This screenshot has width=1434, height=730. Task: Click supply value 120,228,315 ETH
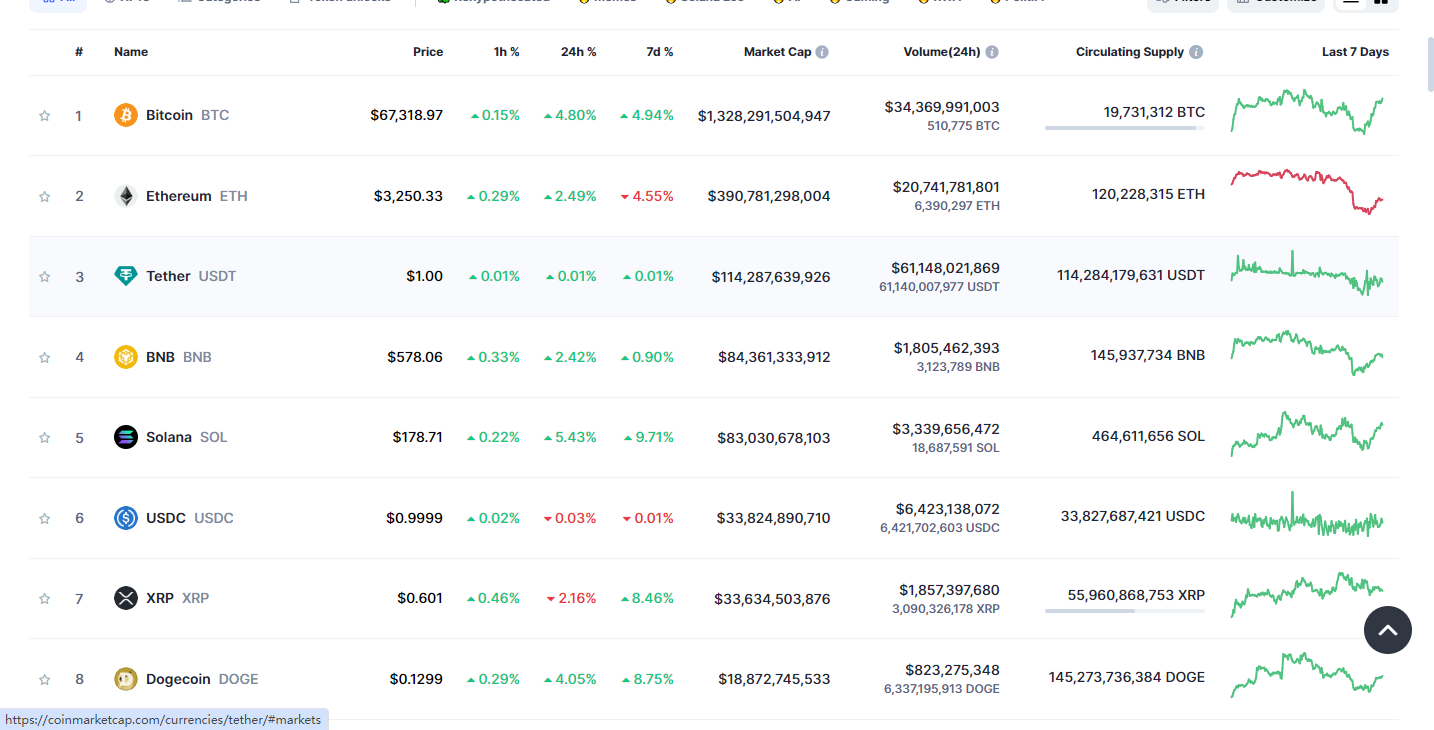tap(1148, 194)
